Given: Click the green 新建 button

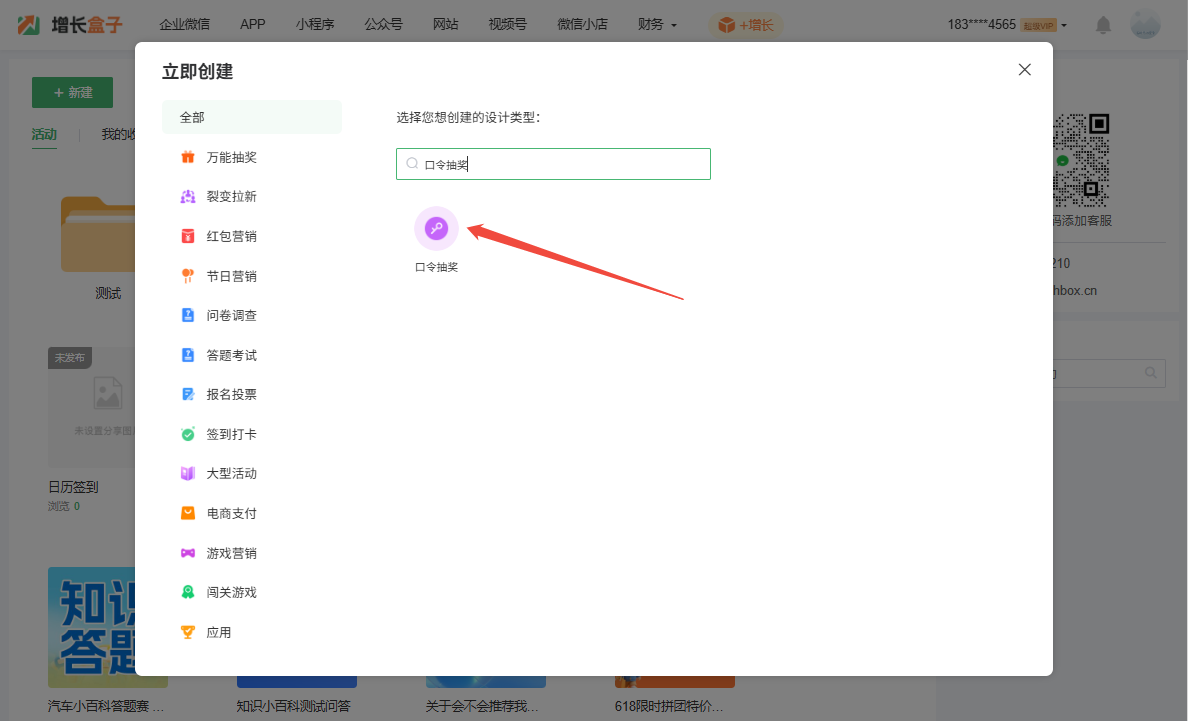Looking at the screenshot, I should [x=72, y=92].
